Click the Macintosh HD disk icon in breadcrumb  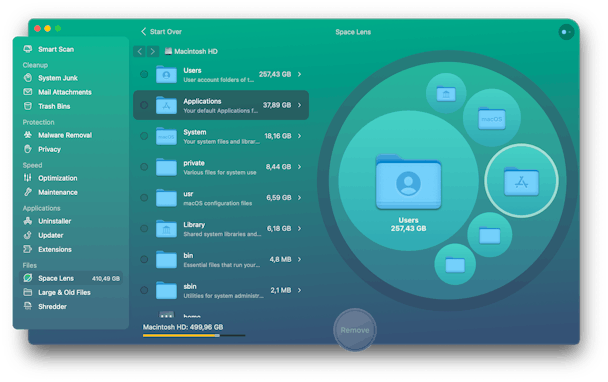(x=168, y=51)
